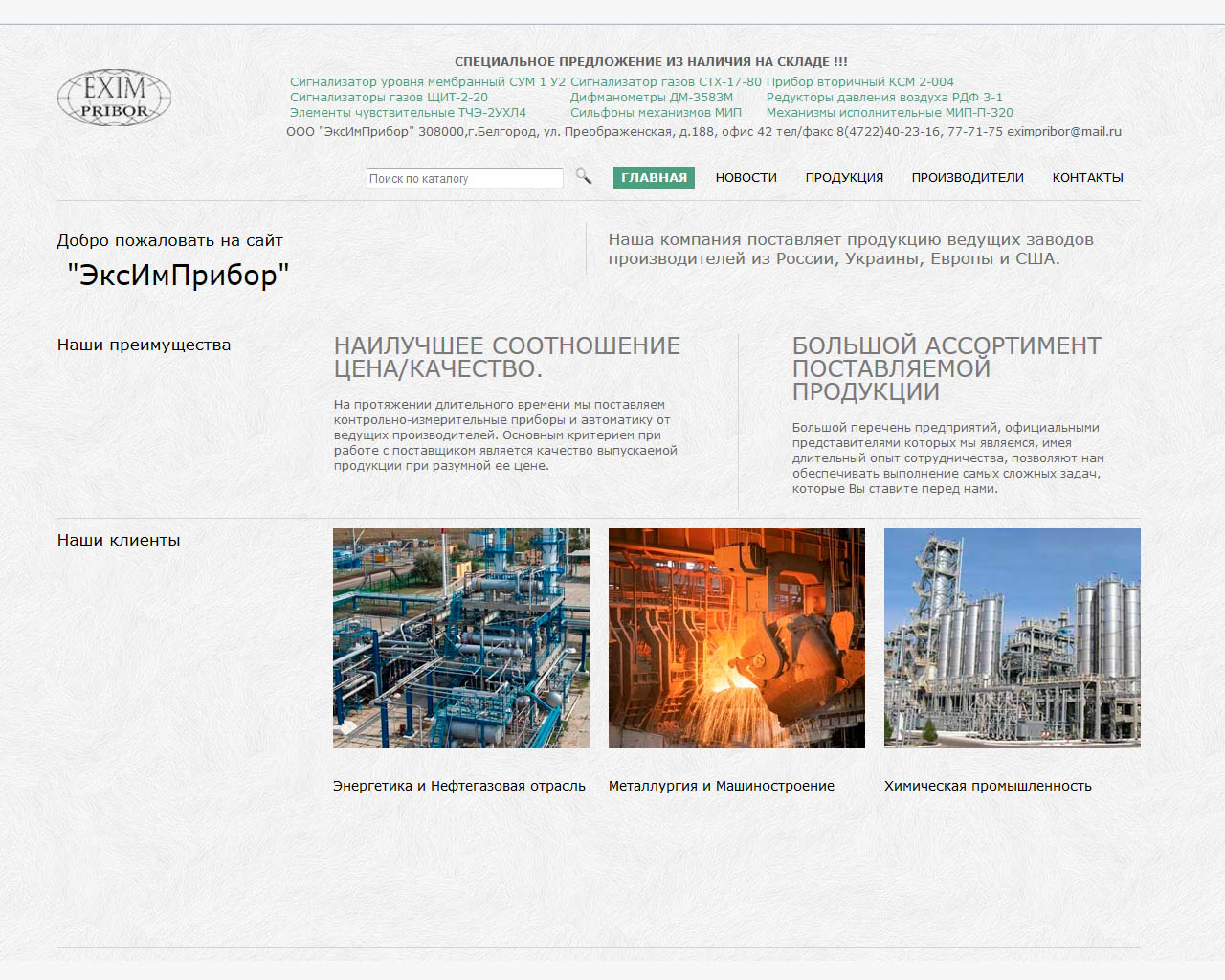1225x980 pixels.
Task: Click the company address and phone line
Action: click(x=703, y=132)
